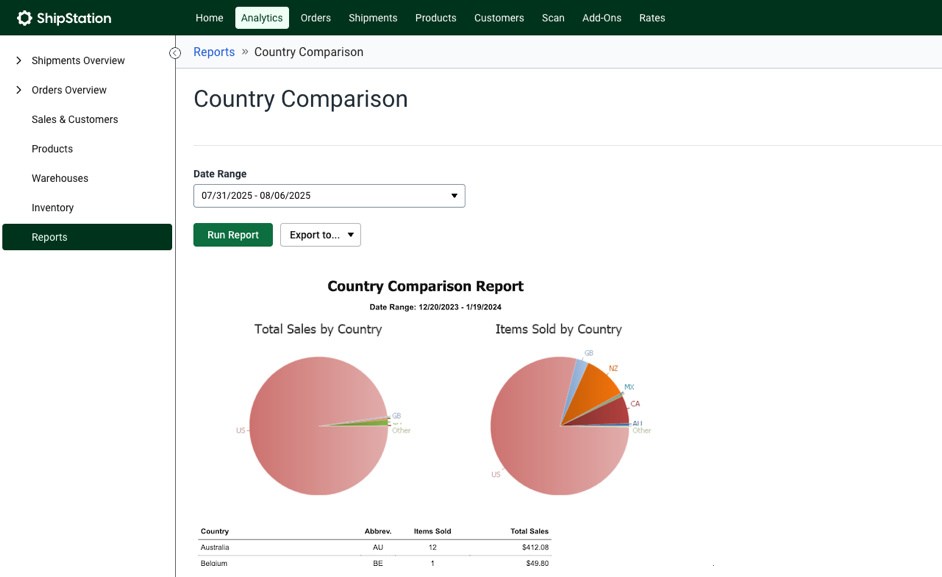Expand the Shipments Overview section chevron
Screen dimensions: 942x577
point(17,60)
